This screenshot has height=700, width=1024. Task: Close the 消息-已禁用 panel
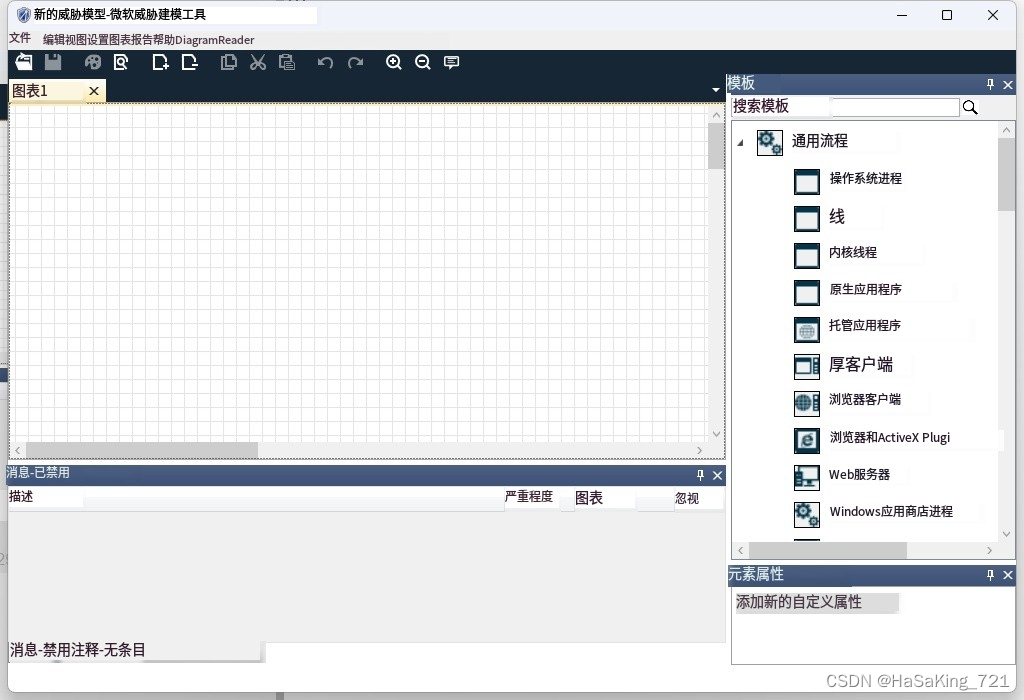(x=717, y=475)
